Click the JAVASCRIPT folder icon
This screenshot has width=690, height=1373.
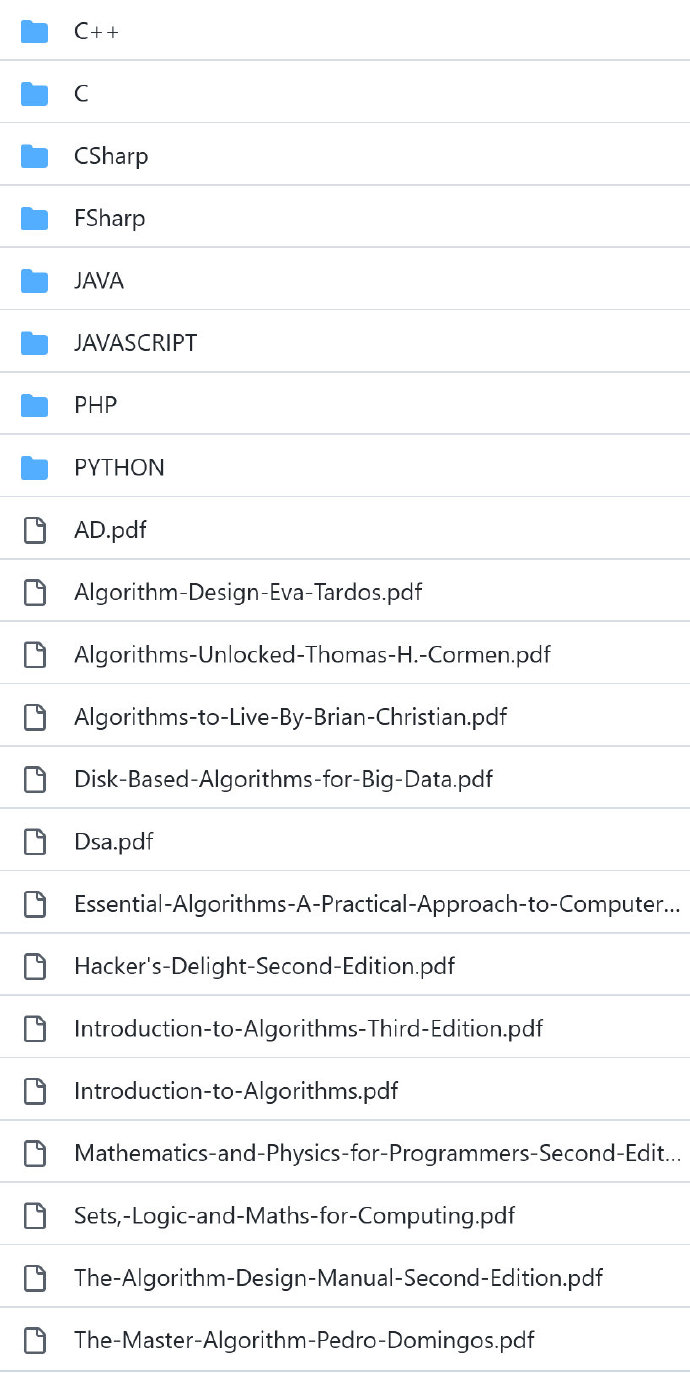pos(34,343)
